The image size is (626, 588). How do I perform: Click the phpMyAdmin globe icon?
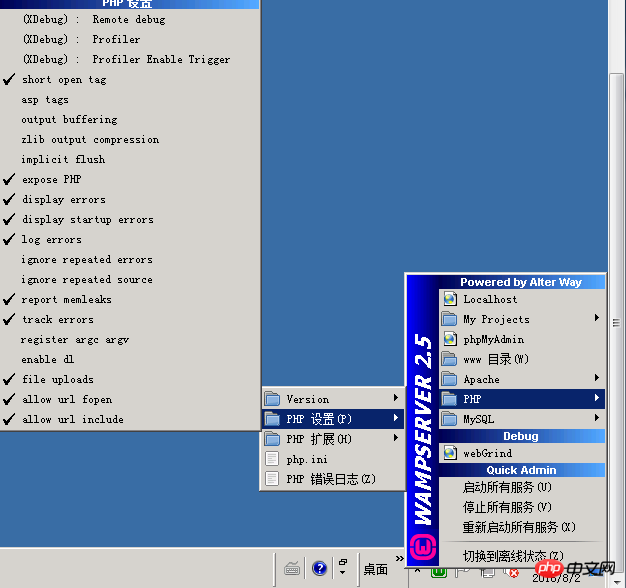(x=450, y=339)
